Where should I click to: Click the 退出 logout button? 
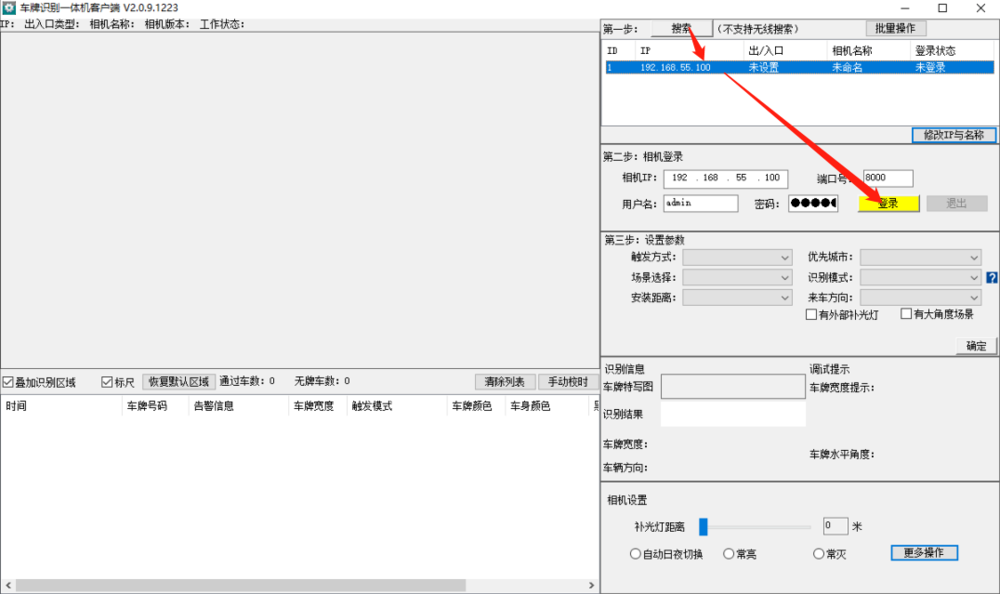coord(957,204)
